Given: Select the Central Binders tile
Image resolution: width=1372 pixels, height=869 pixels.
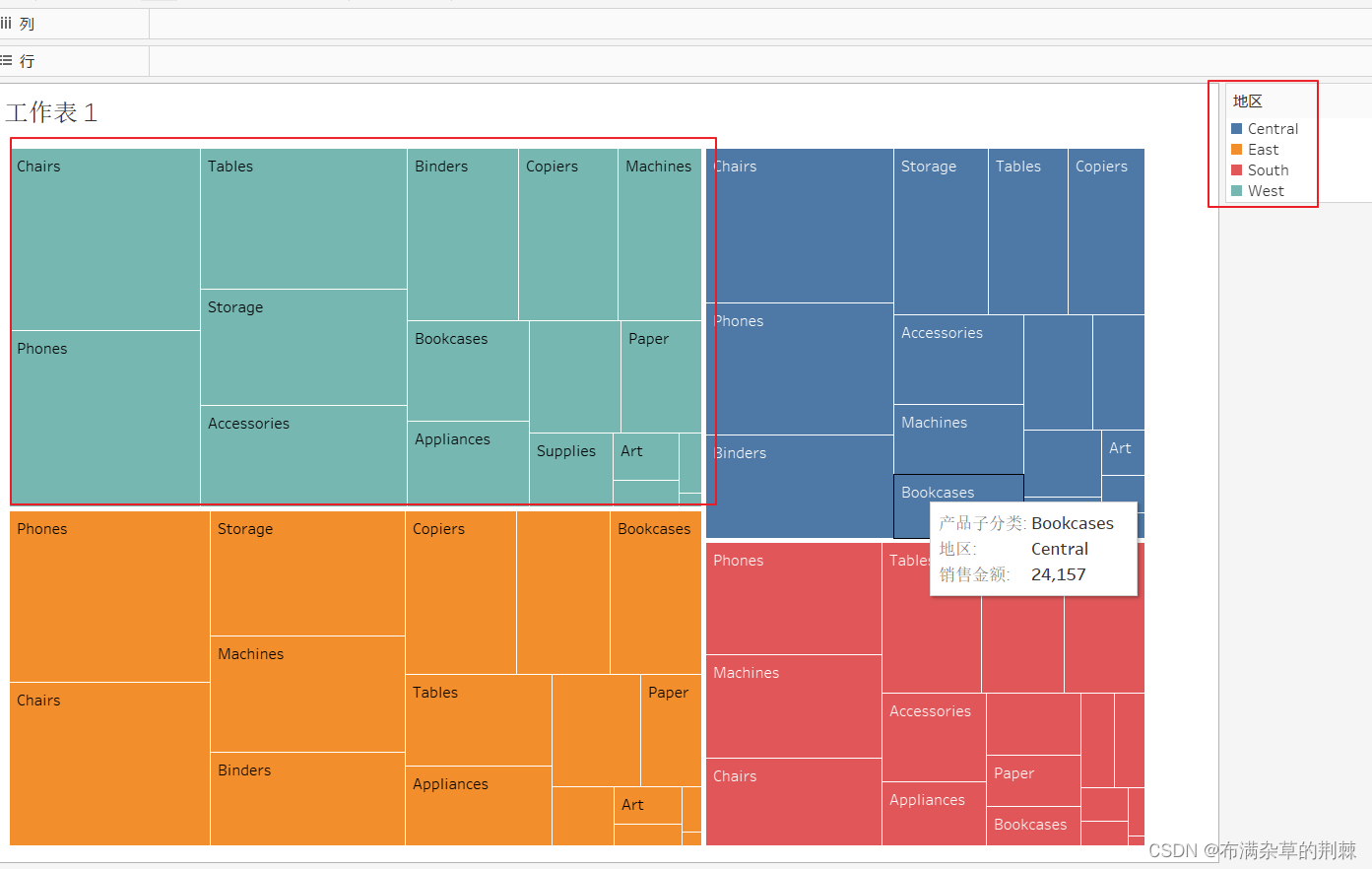Looking at the screenshot, I should pyautogui.click(x=800, y=487).
